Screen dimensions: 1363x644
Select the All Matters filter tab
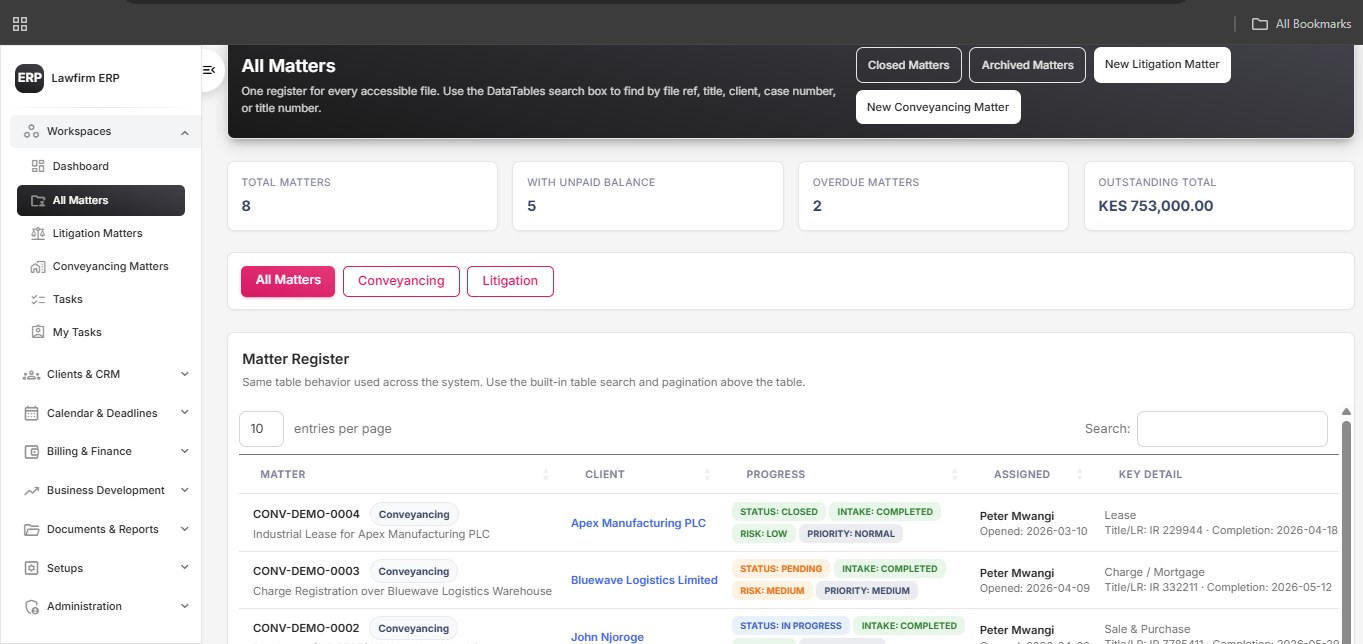[x=288, y=280]
